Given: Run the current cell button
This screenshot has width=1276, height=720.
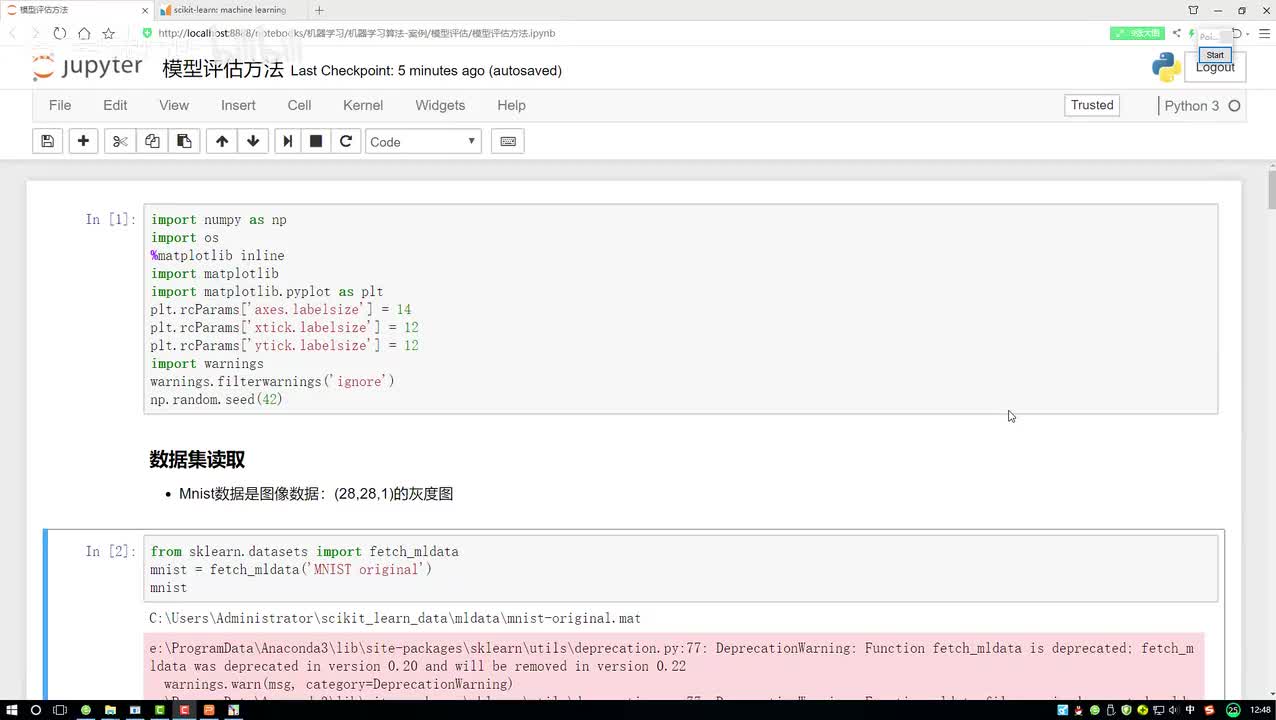Looking at the screenshot, I should pos(288,141).
